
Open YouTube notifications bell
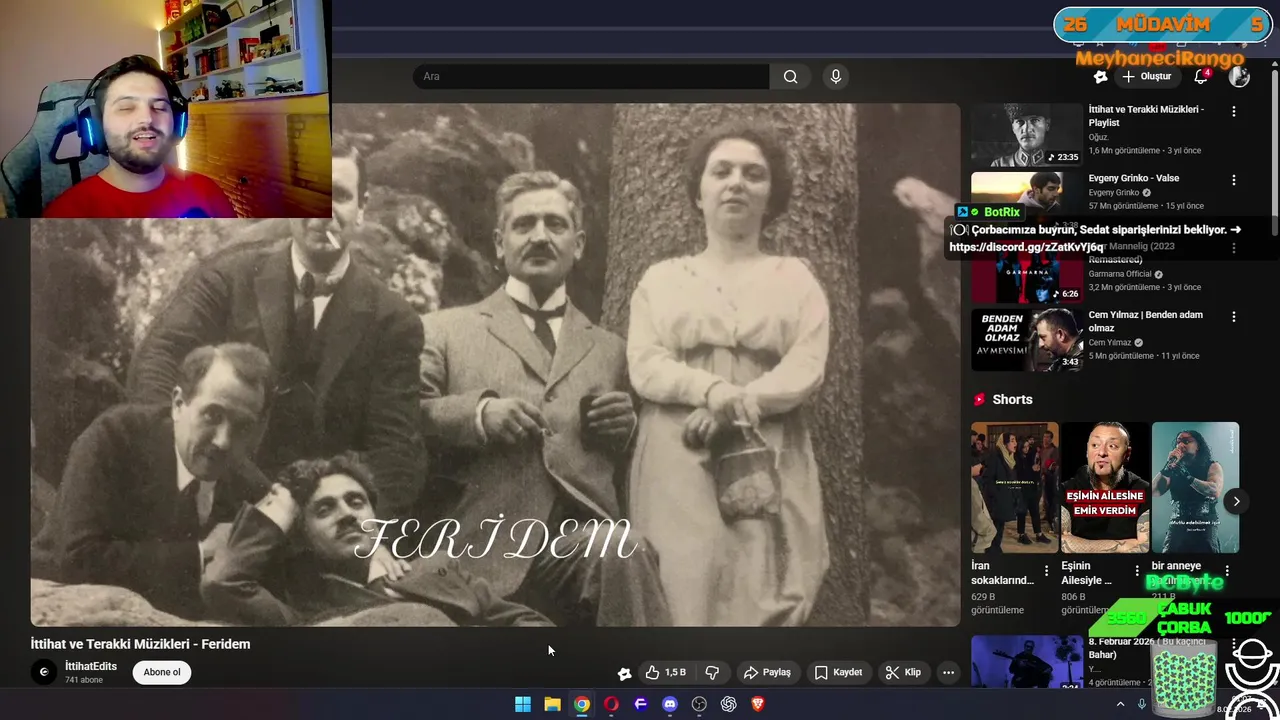pos(1201,76)
